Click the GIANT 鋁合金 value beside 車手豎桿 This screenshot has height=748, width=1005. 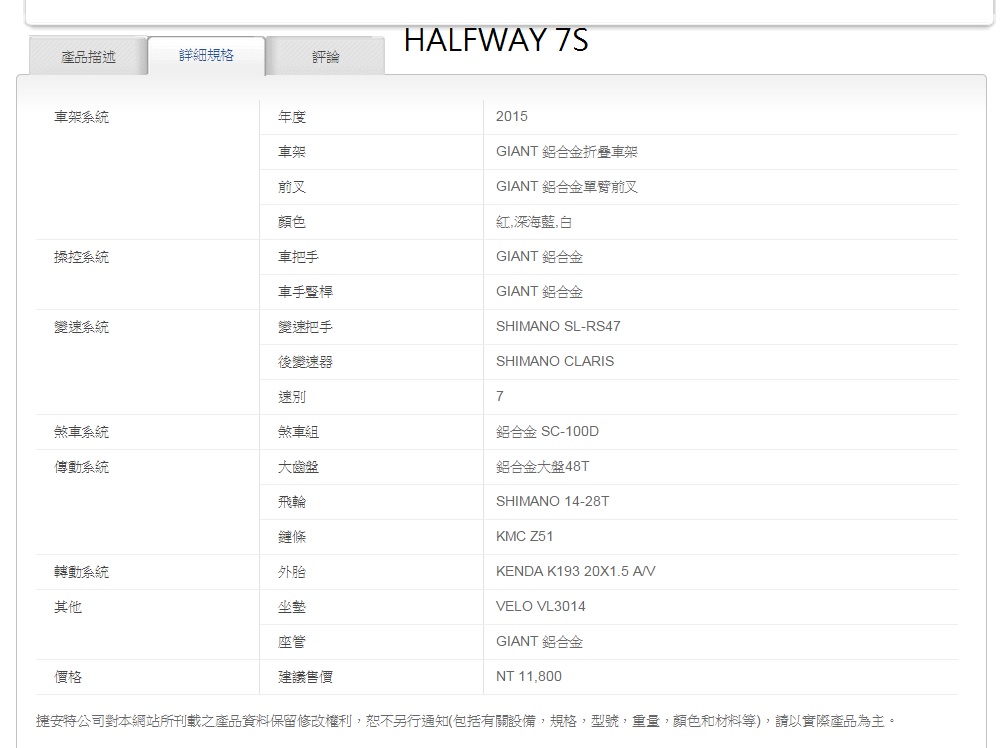tap(539, 292)
